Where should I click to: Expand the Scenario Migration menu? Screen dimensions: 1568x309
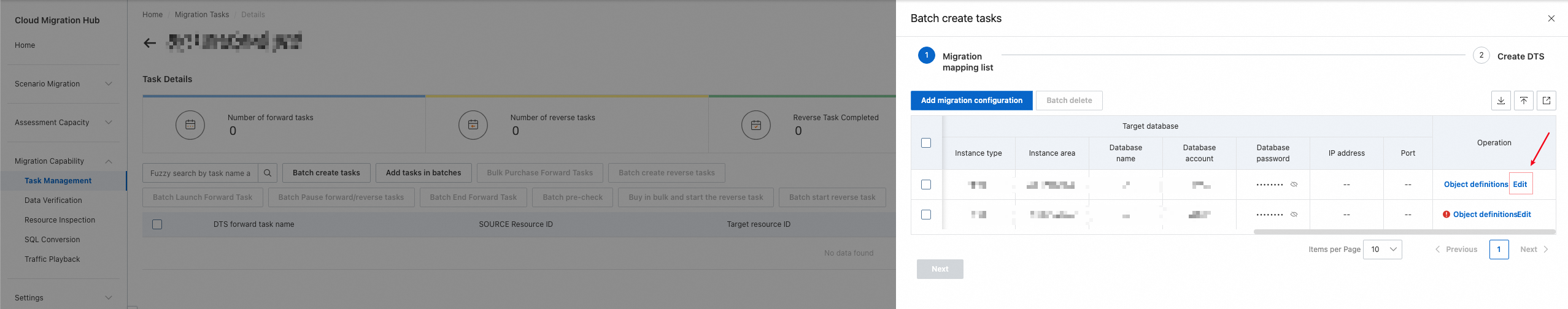(109, 84)
